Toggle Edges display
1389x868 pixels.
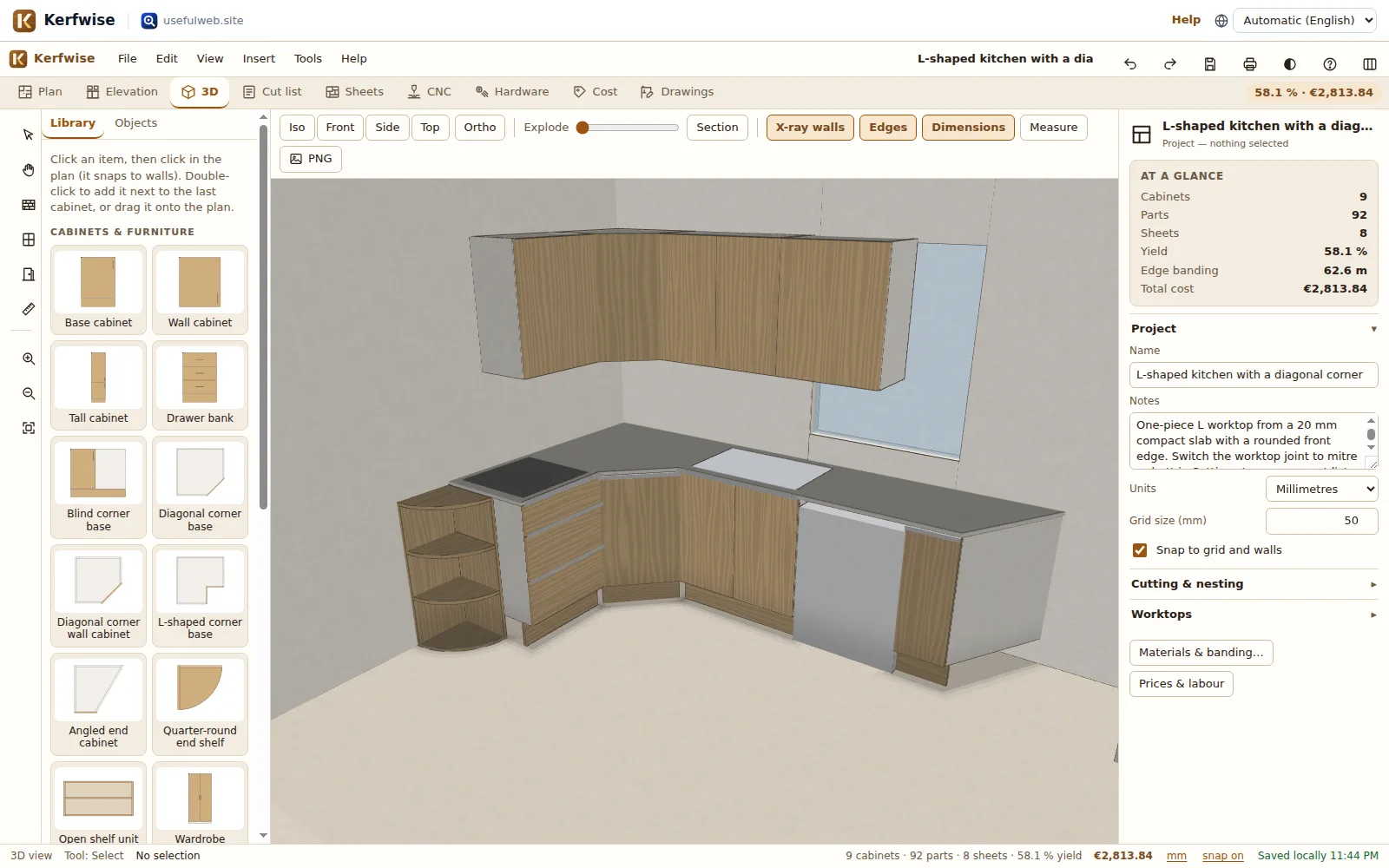[888, 128]
